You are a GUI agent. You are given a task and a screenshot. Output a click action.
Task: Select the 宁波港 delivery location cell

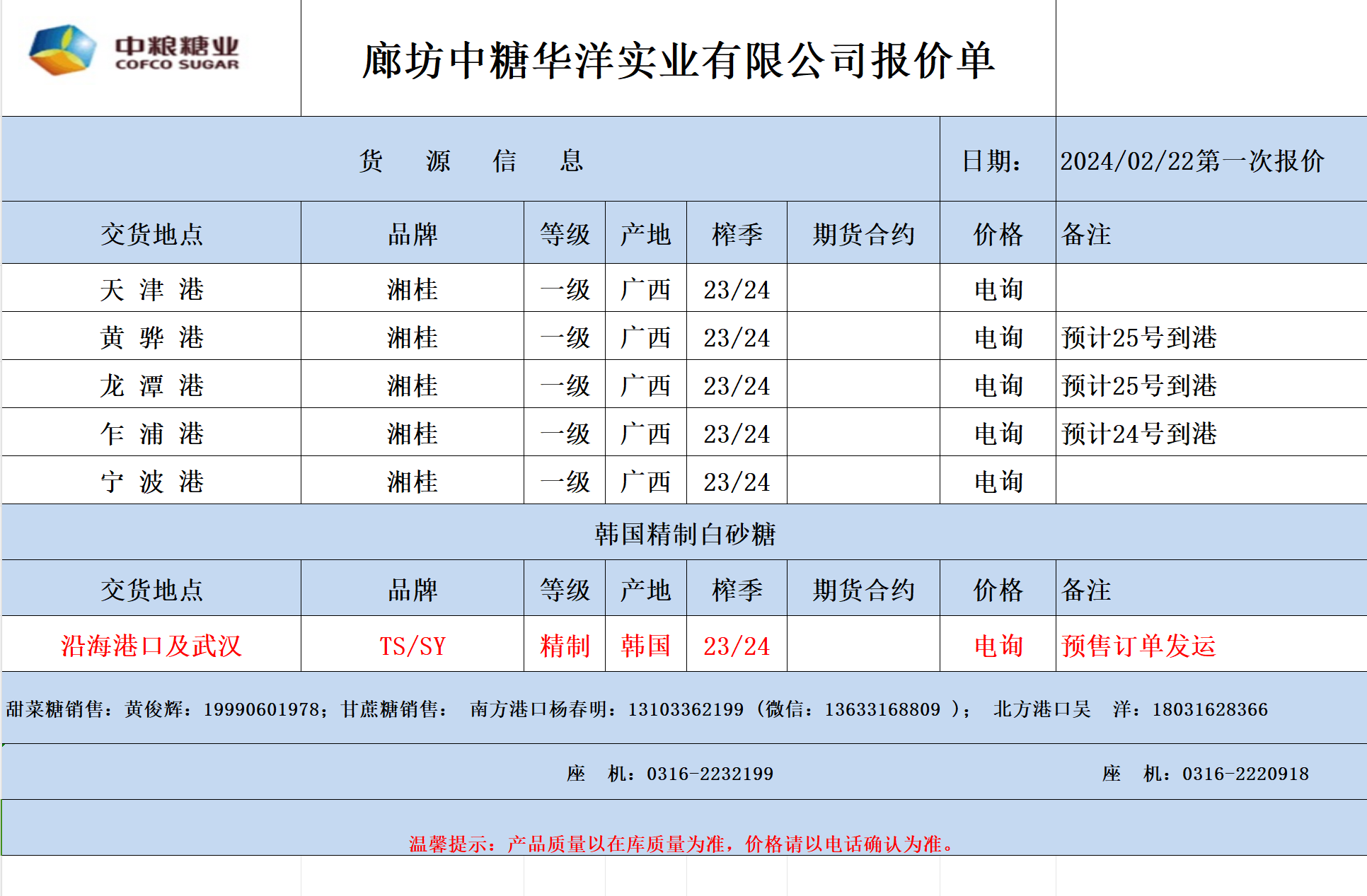click(151, 482)
